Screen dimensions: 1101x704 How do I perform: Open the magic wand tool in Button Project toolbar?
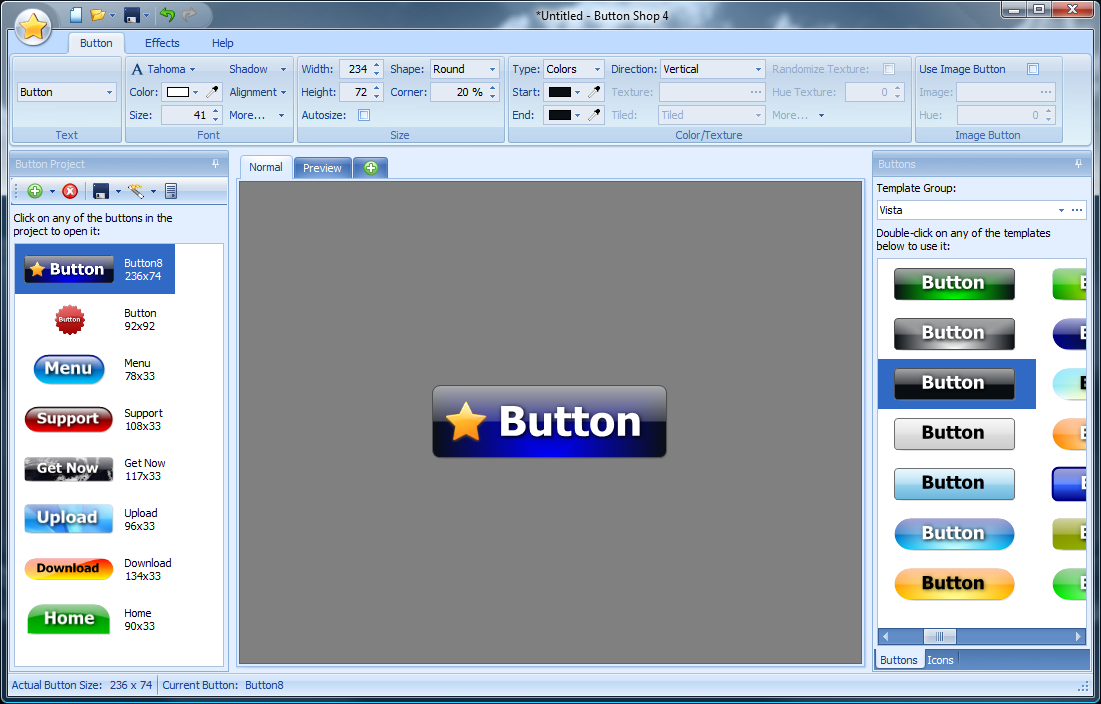click(133, 190)
